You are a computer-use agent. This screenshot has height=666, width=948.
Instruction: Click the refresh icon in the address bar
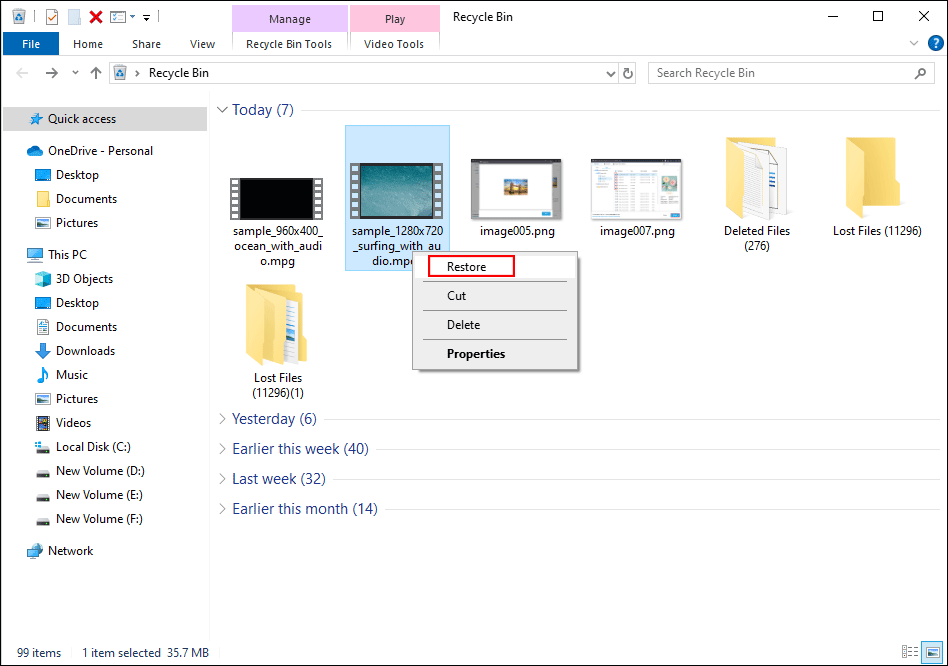[x=628, y=72]
